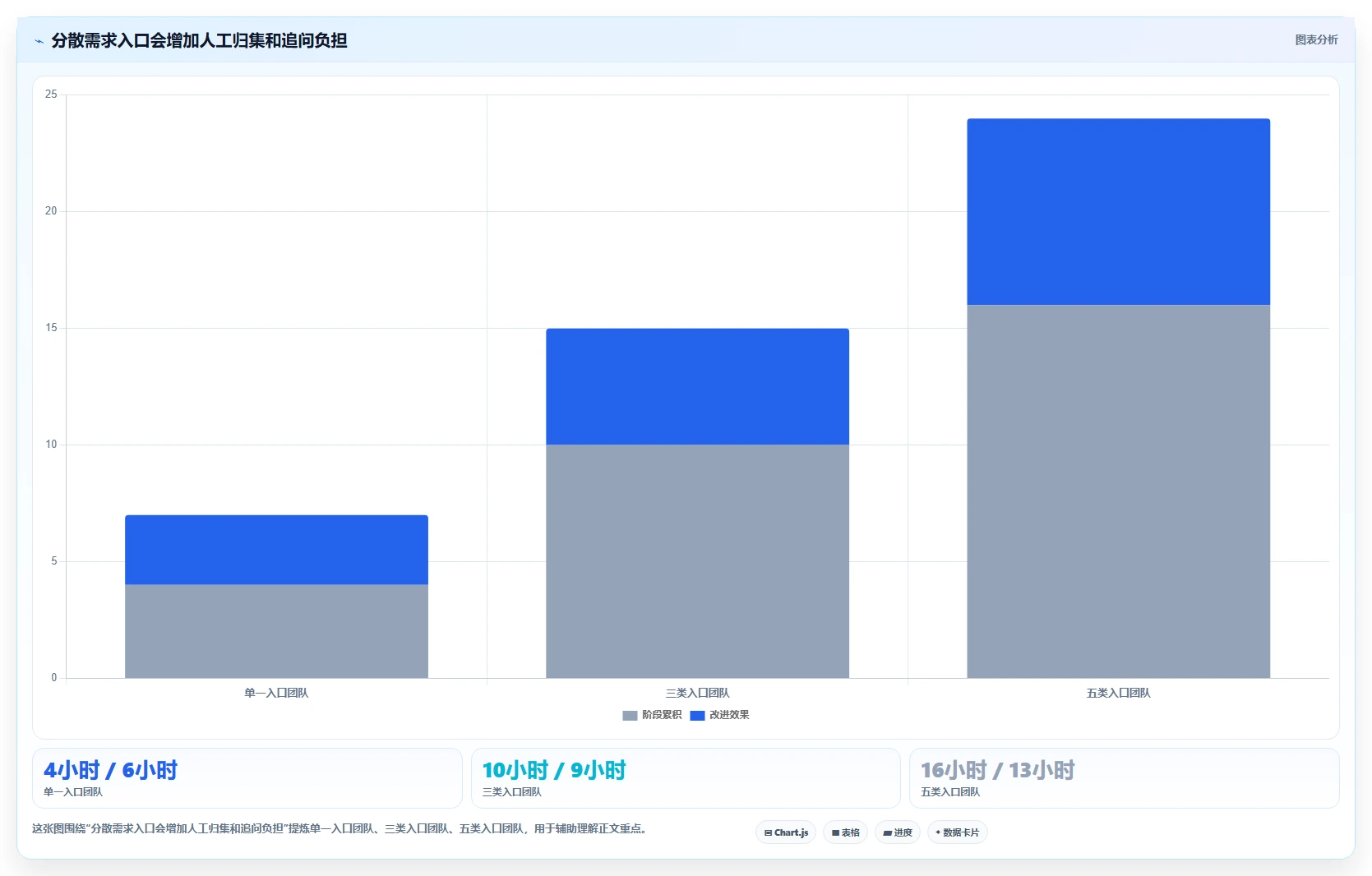Click the gray bar segment of 单一入口团队
Viewport: 1372px width, 876px height.
click(x=276, y=631)
